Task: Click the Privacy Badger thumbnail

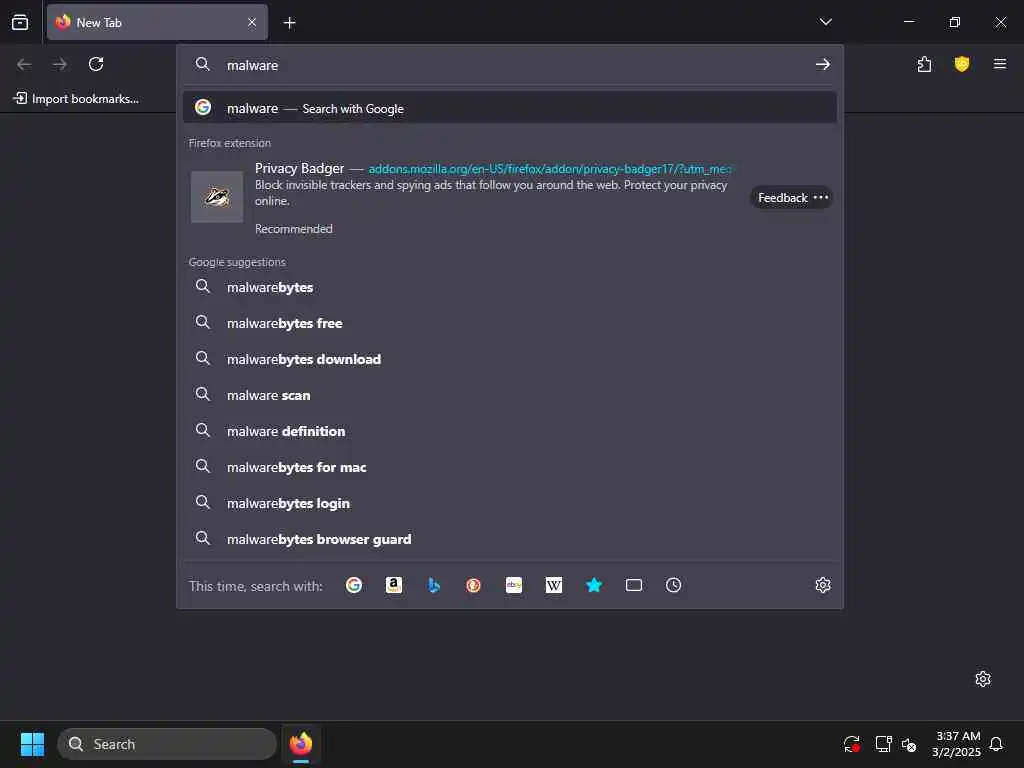Action: pos(217,197)
